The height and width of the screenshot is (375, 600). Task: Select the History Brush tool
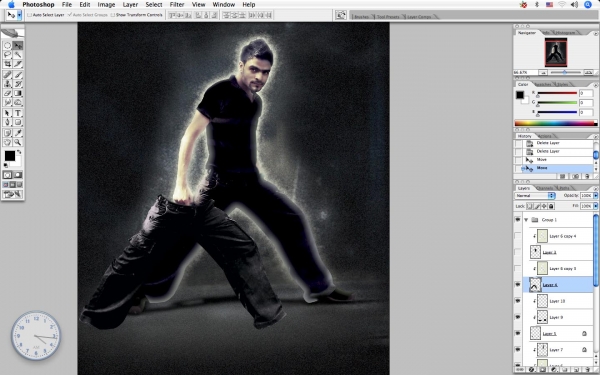click(18, 84)
